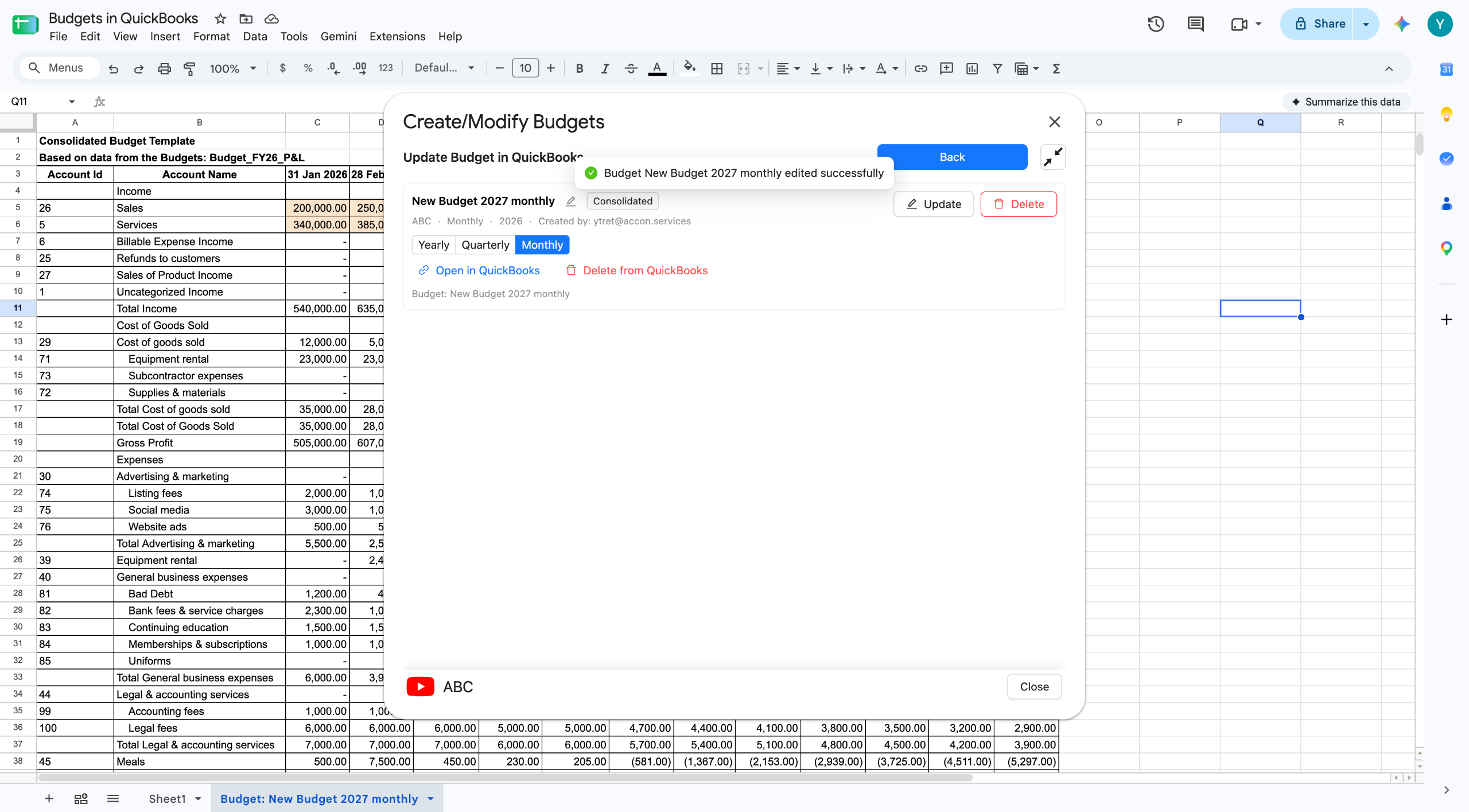Image resolution: width=1469 pixels, height=812 pixels.
Task: Open the fill color picker
Action: click(690, 68)
